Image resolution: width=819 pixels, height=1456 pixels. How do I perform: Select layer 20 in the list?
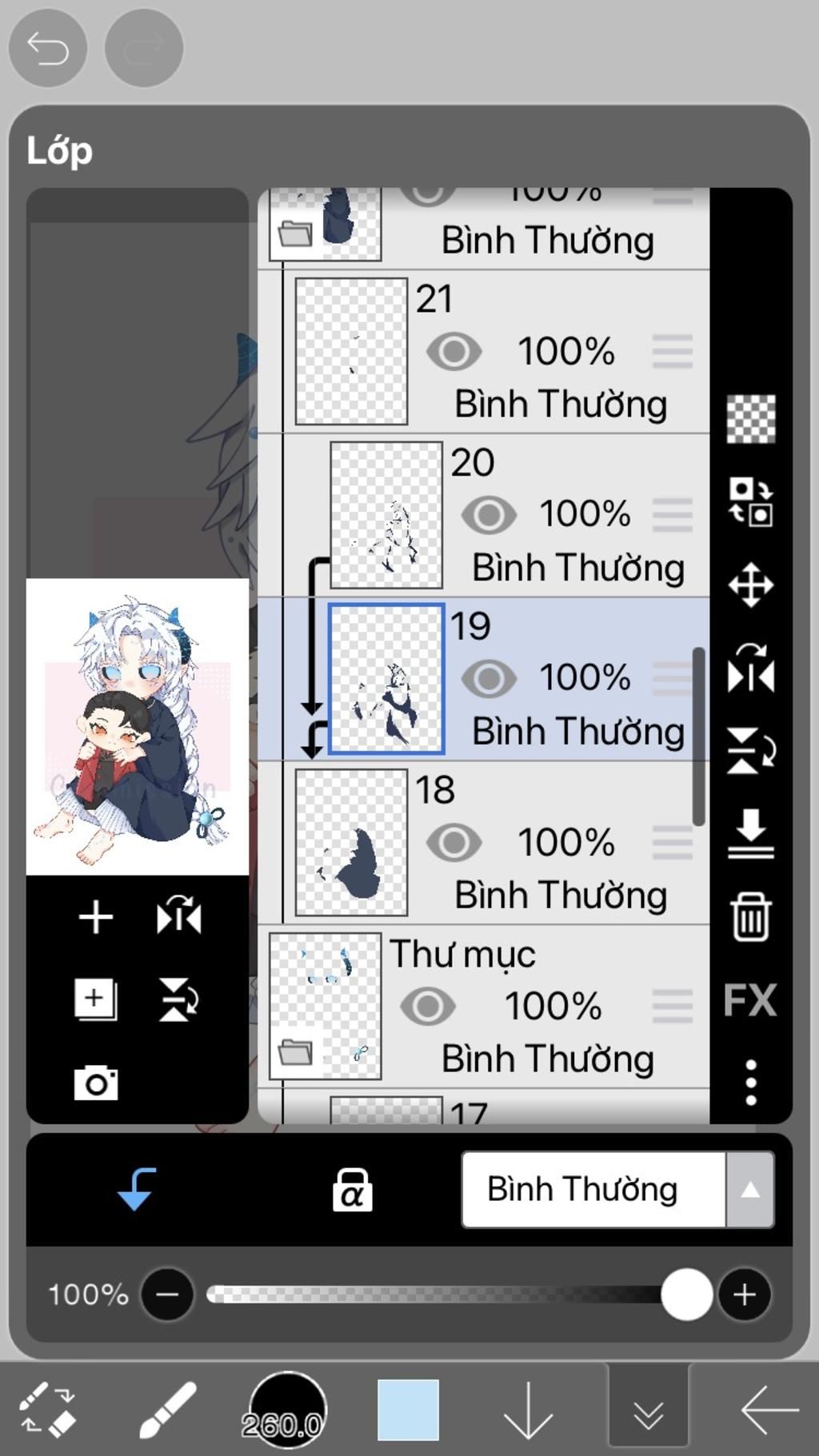(484, 516)
